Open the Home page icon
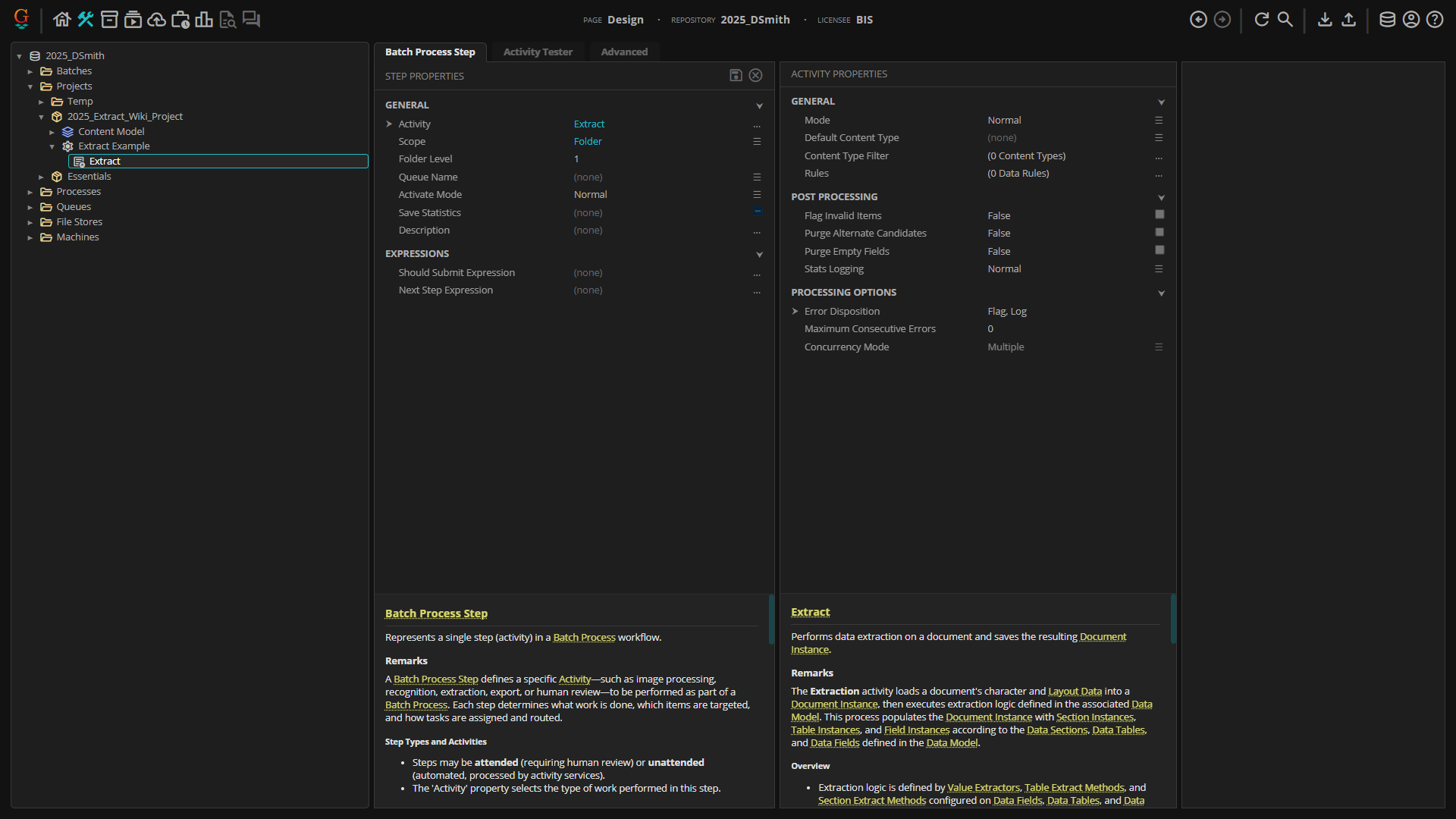 [x=62, y=20]
